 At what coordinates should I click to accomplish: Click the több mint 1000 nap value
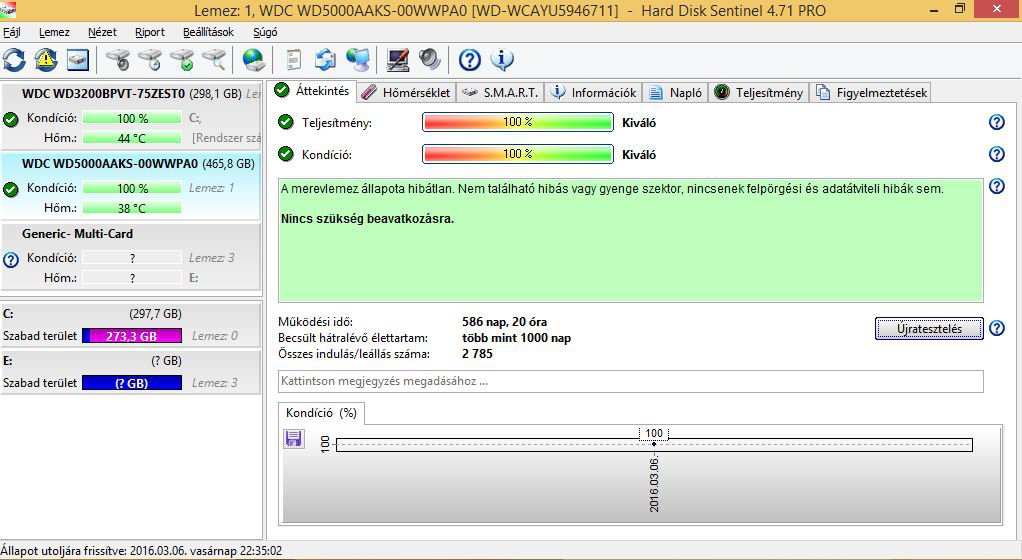pos(516,338)
